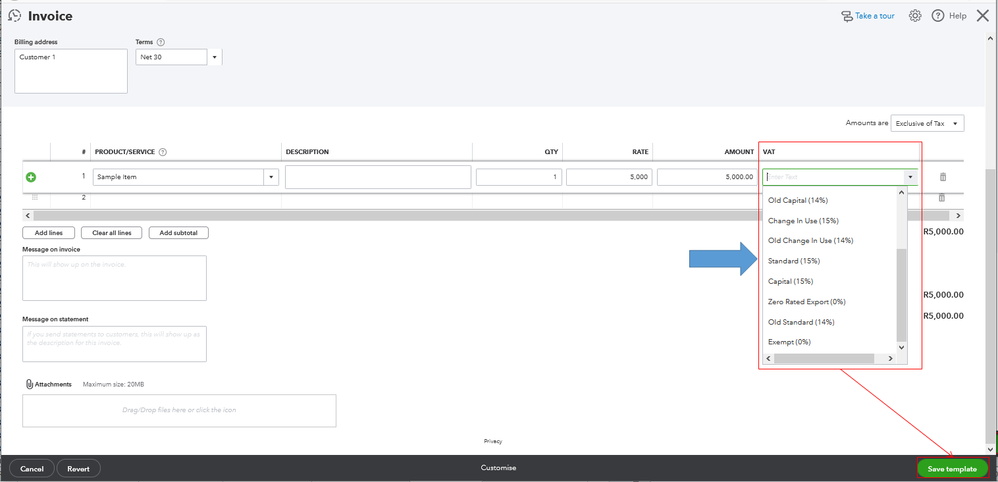Click the page vertical scrollbar thumb

(x=992, y=306)
